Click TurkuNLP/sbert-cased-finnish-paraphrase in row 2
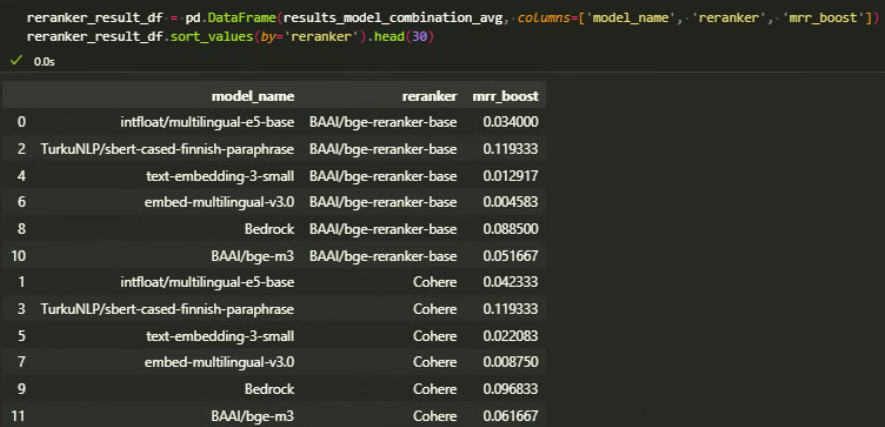 pos(167,149)
